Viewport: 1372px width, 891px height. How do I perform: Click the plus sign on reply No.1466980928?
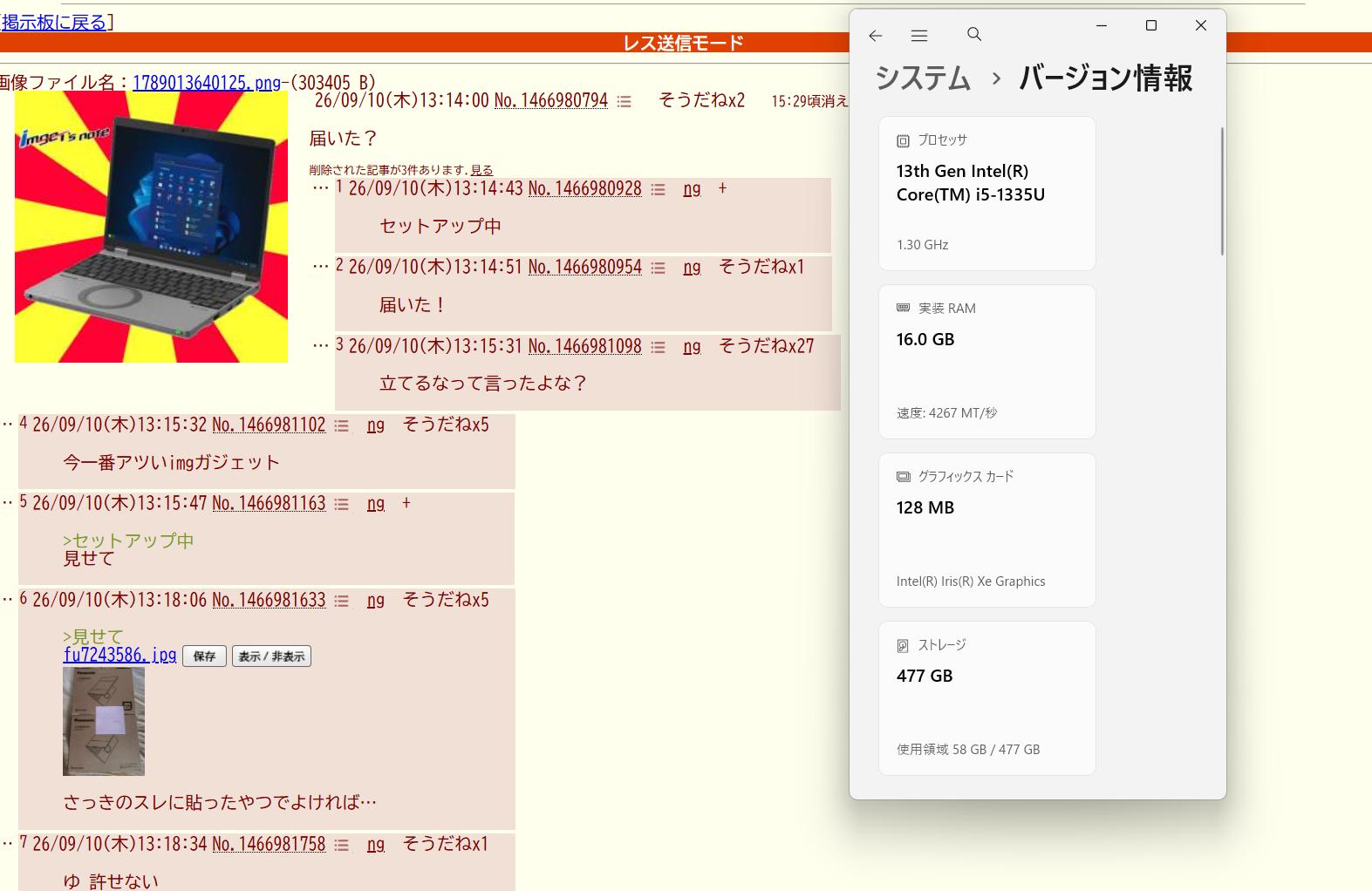[x=722, y=188]
